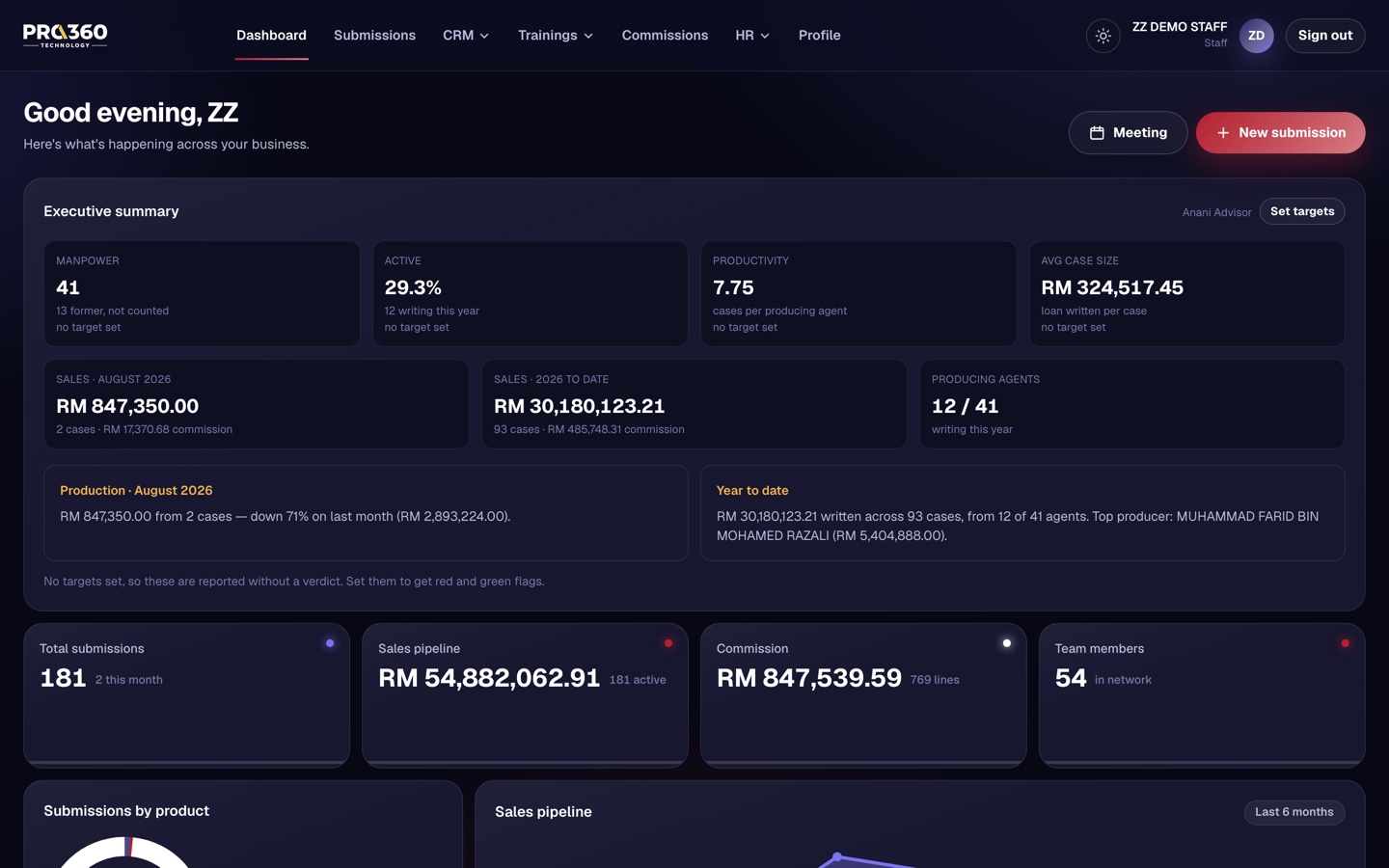Click the Total submissions value 181

[63, 678]
